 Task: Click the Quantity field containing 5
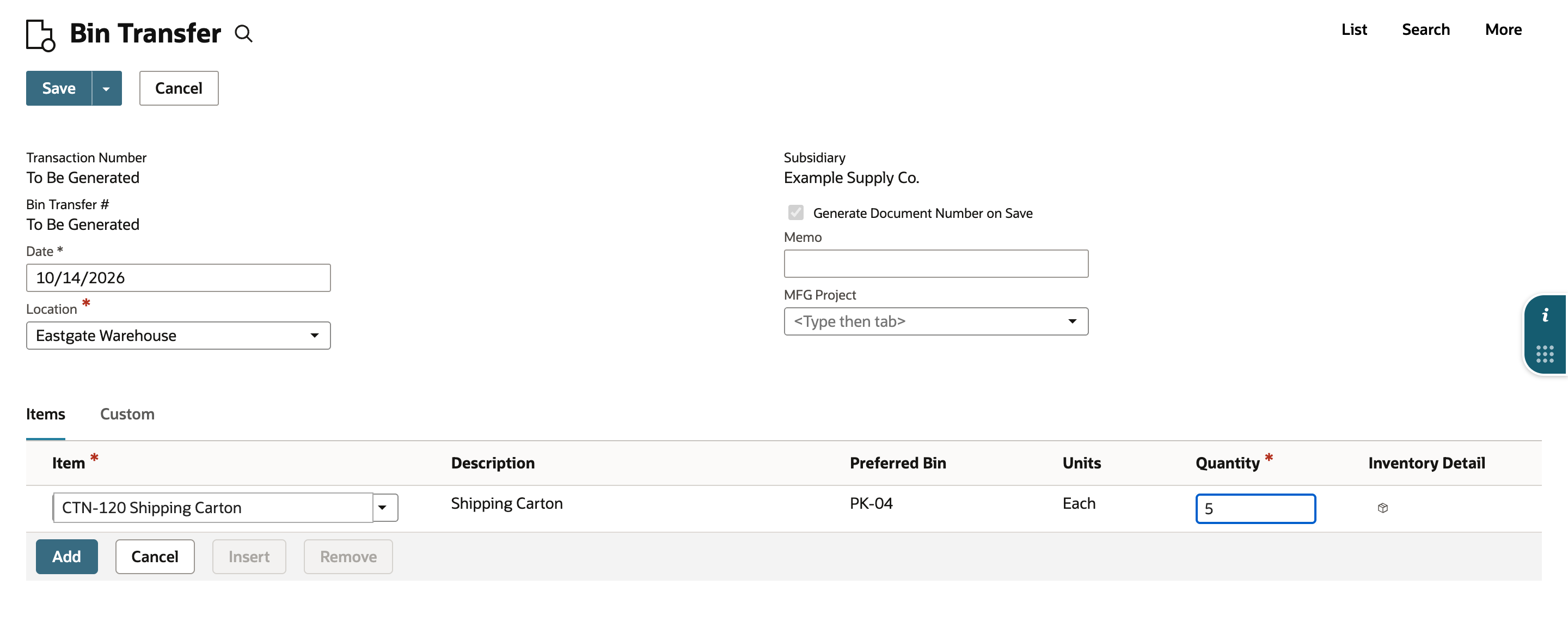pos(1255,508)
